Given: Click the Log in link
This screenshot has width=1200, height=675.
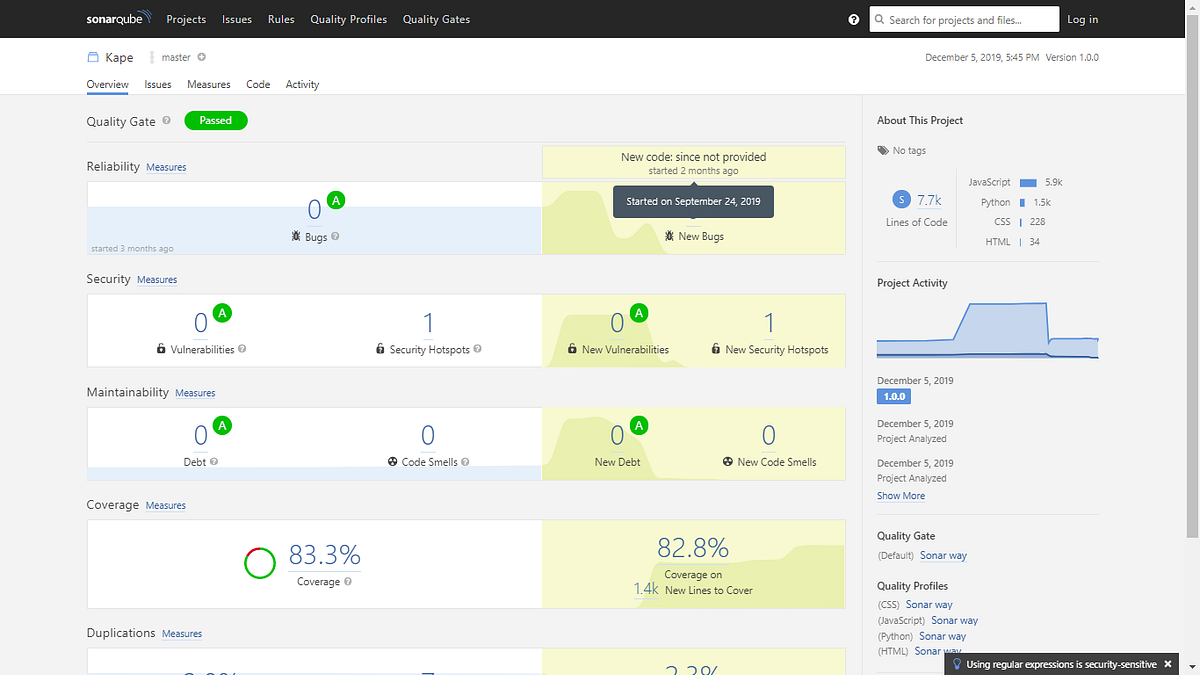Looking at the screenshot, I should coord(1083,19).
